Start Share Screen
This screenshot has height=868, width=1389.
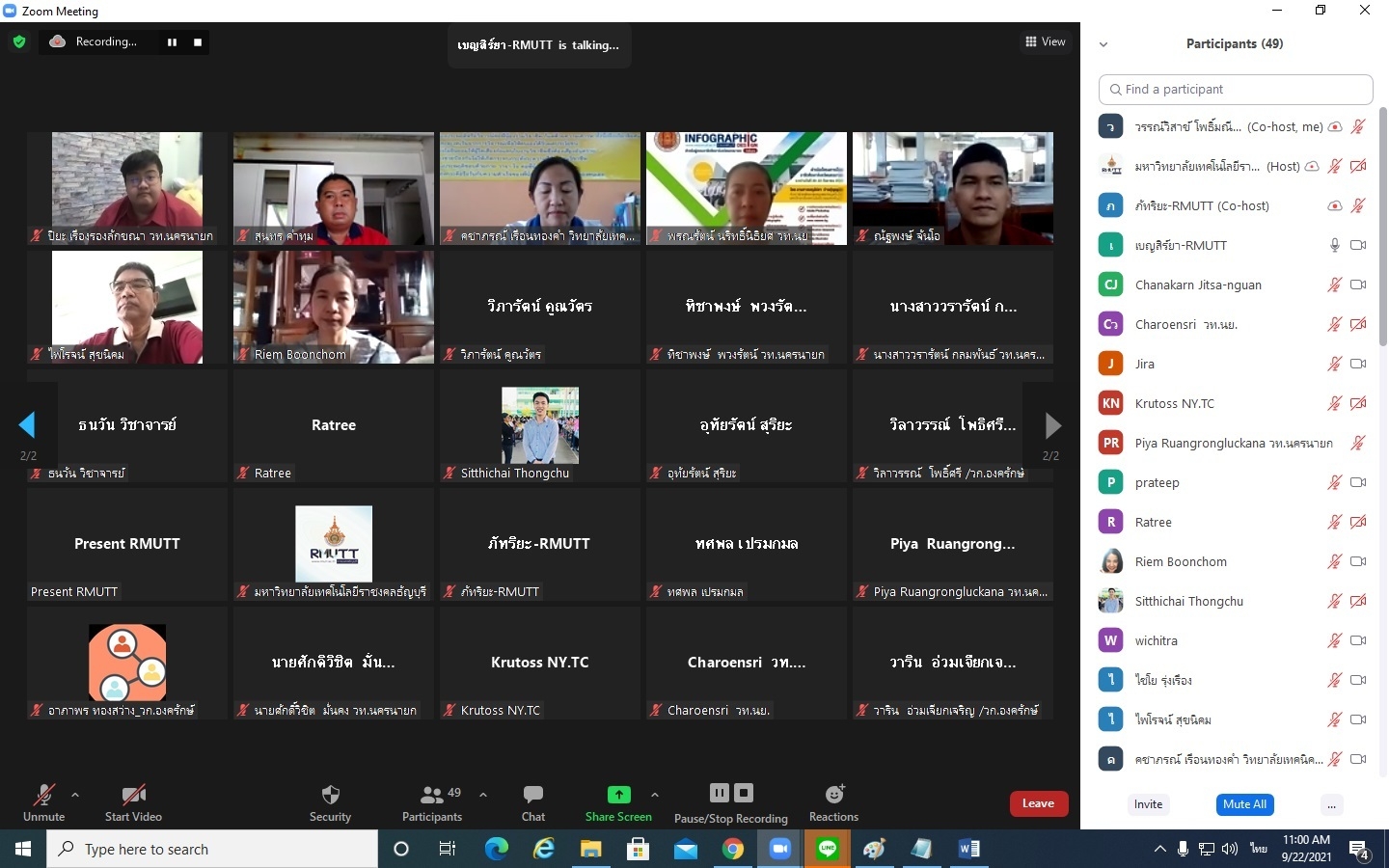(x=618, y=802)
